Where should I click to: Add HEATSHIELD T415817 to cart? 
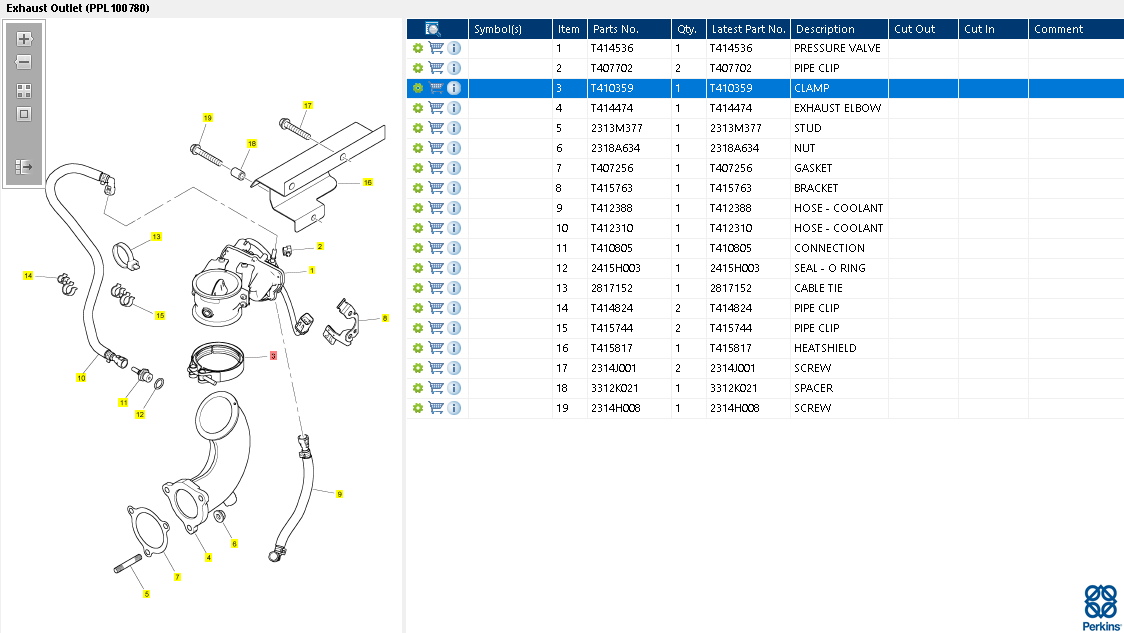coord(436,348)
